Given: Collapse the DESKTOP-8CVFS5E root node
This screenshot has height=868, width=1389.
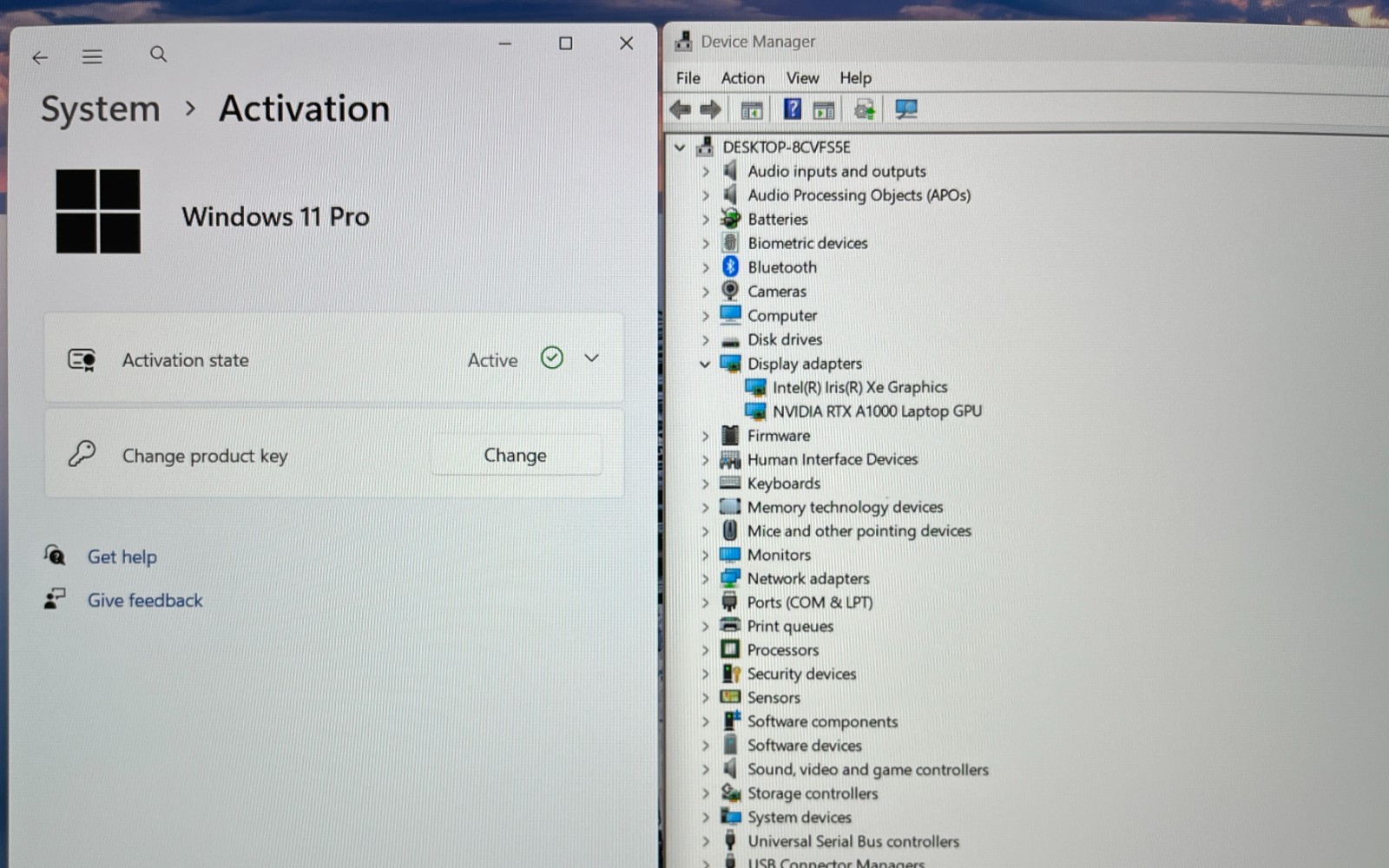Looking at the screenshot, I should point(680,148).
